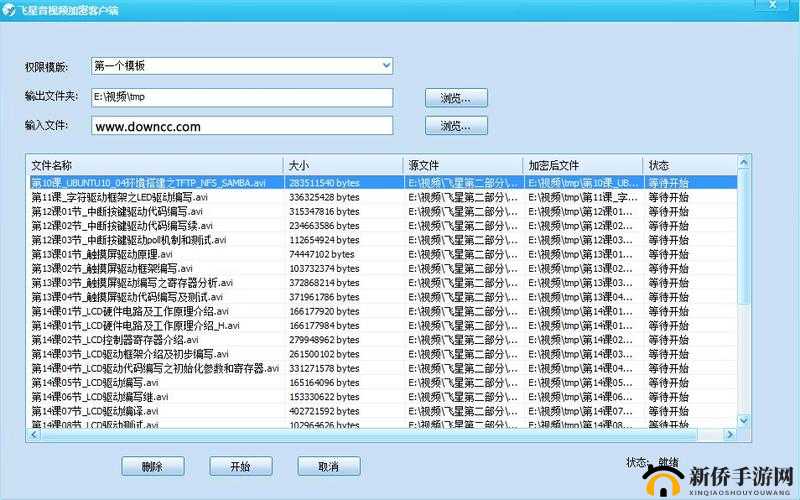Click size cell 336325428 bytes
This screenshot has height=500, width=800.
tap(324, 197)
